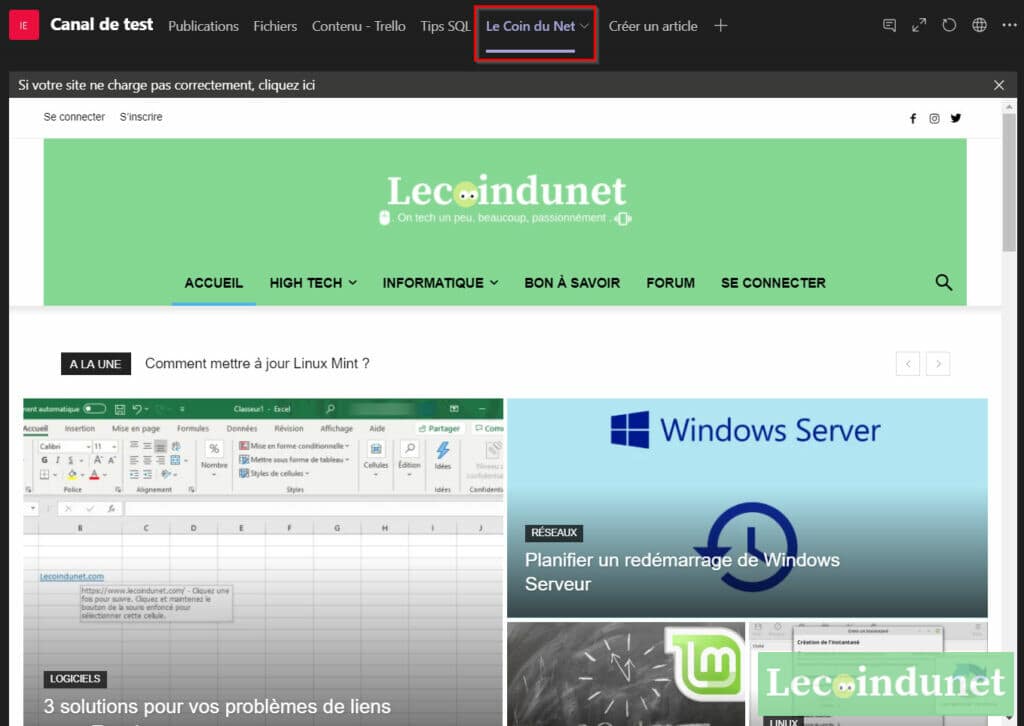Show the tab conversation icon

click(889, 25)
